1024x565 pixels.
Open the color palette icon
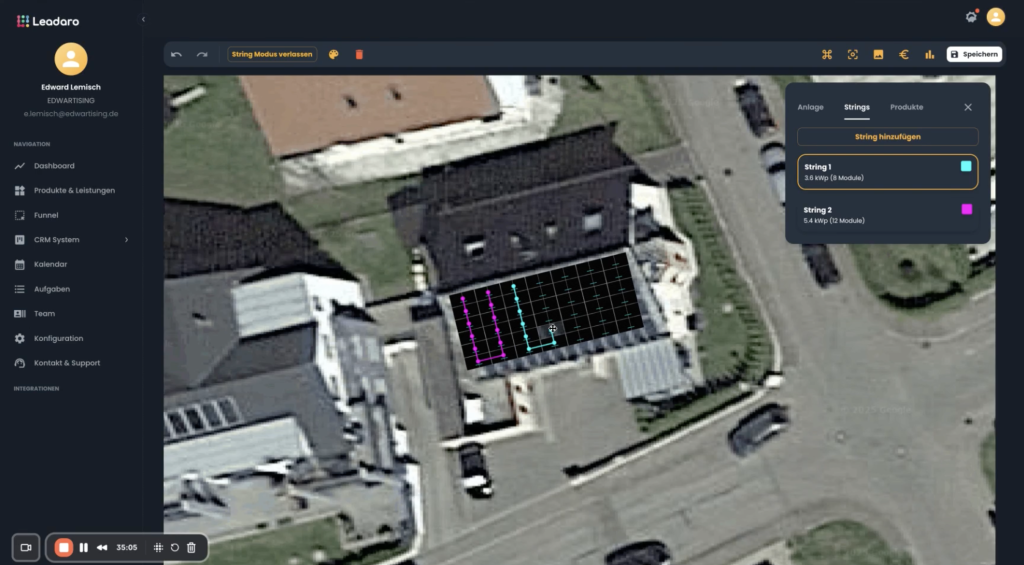tap(334, 54)
